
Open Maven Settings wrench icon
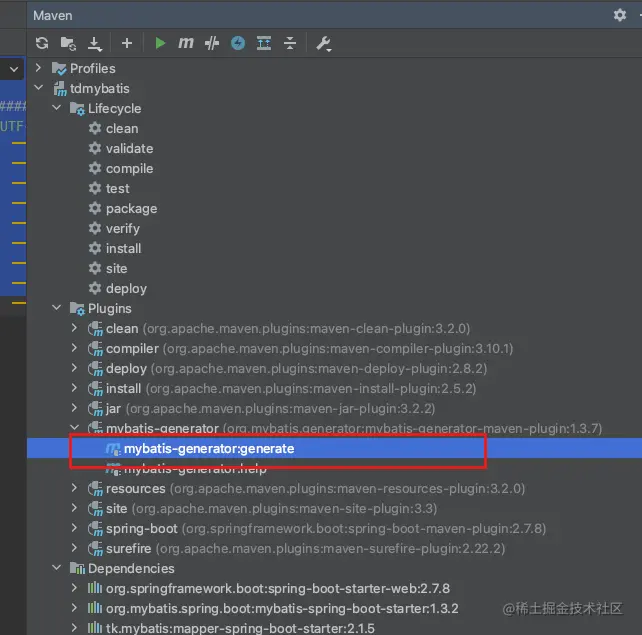click(324, 43)
